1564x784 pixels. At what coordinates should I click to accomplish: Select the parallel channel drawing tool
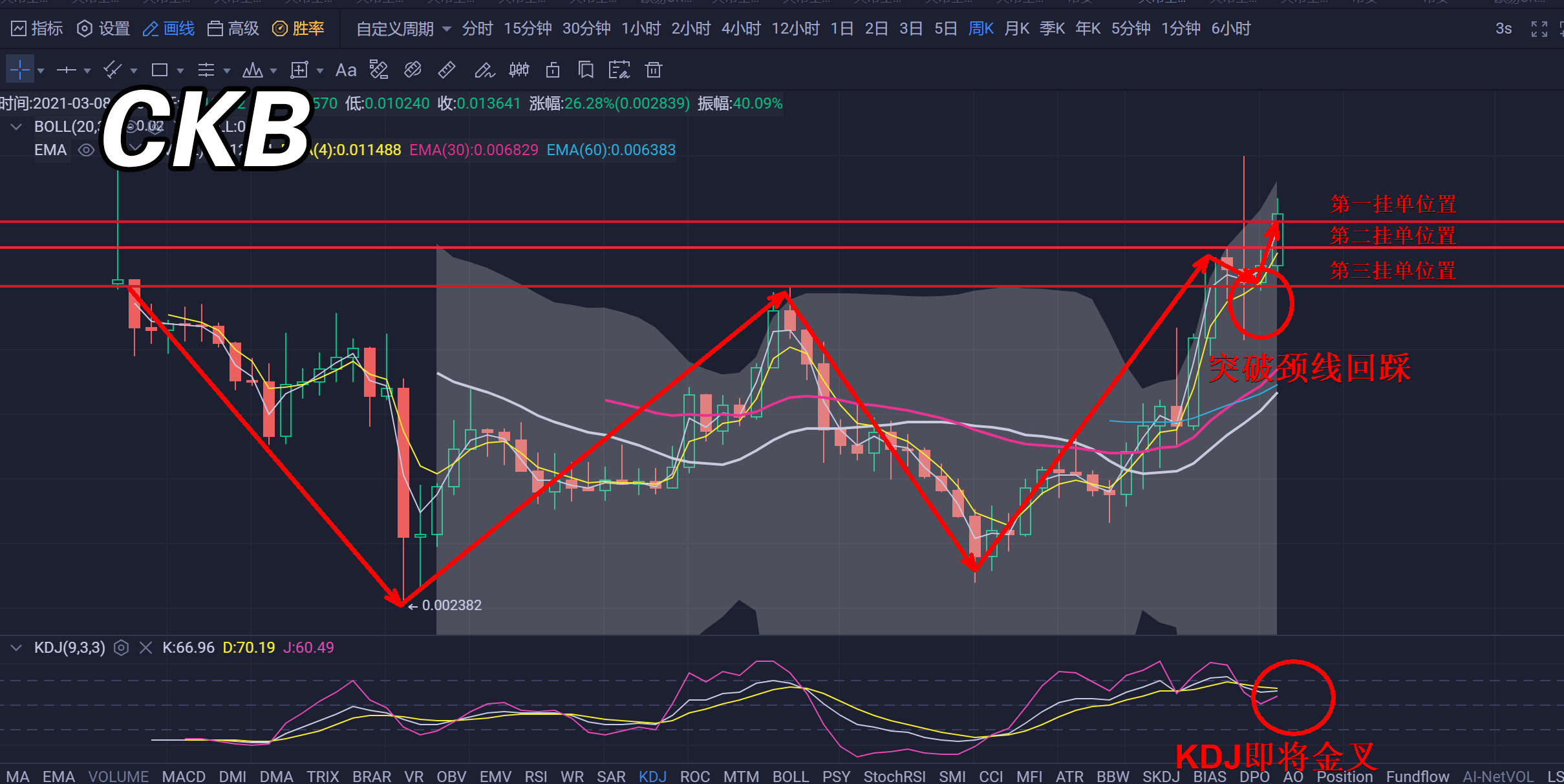coord(113,70)
